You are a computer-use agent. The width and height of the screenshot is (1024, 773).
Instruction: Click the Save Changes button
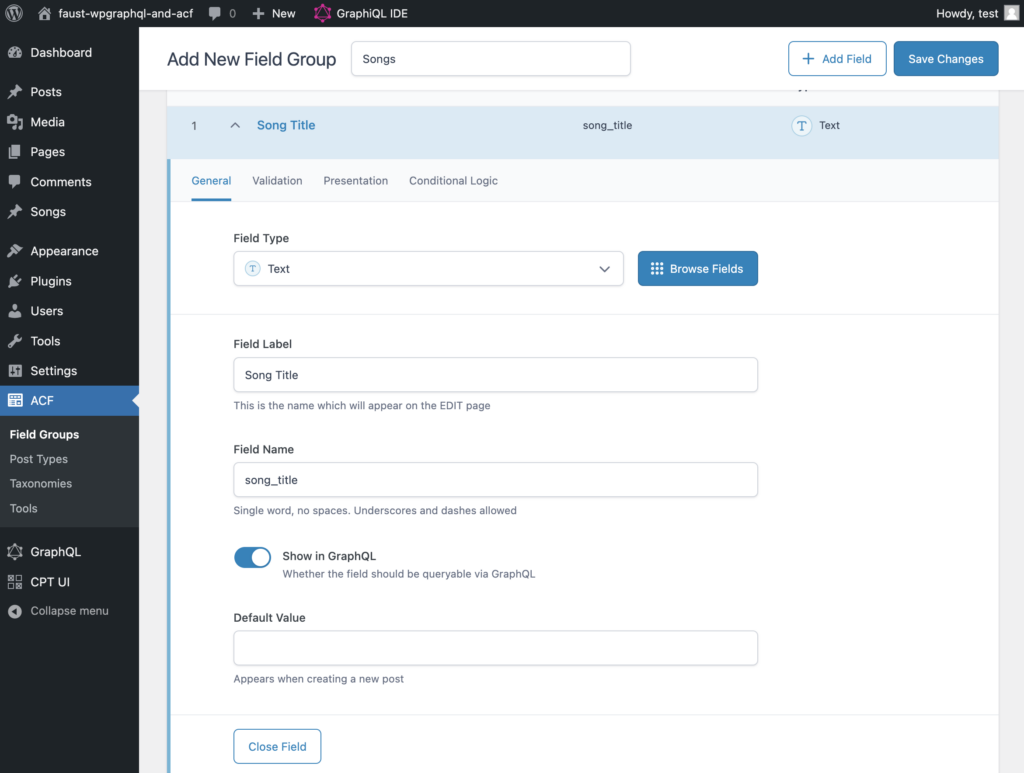(945, 59)
